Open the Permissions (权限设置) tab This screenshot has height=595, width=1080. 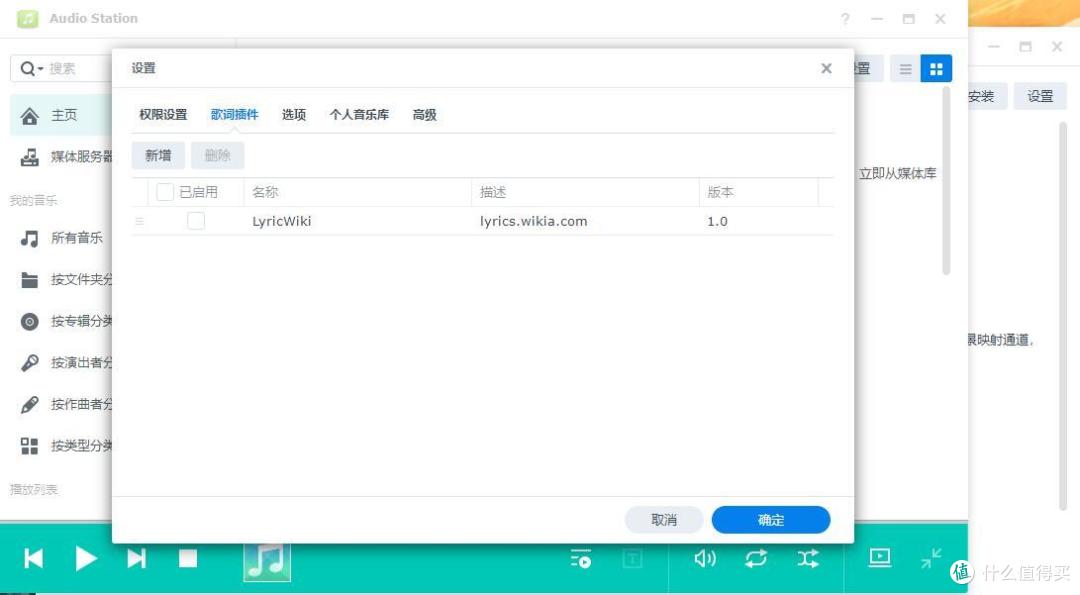tap(163, 115)
